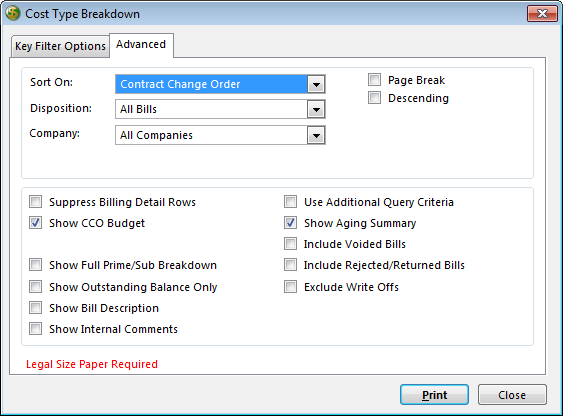Viewport: 563px width, 416px height.
Task: Turn on Use Additional Query Criteria
Action: coord(290,202)
